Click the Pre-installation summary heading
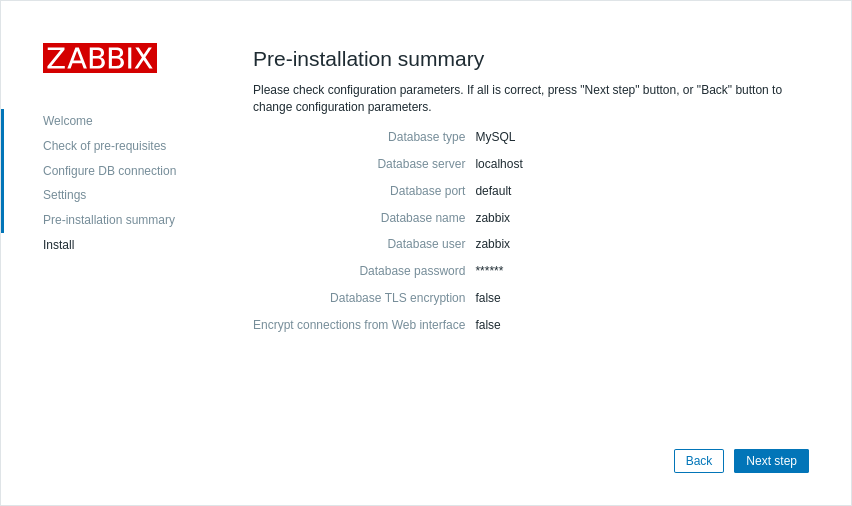This screenshot has width=852, height=506. pos(368,59)
